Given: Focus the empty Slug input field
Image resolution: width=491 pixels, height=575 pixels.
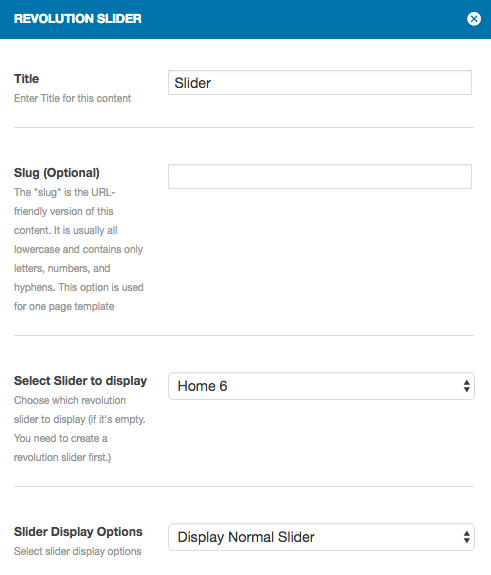Looking at the screenshot, I should click(320, 176).
